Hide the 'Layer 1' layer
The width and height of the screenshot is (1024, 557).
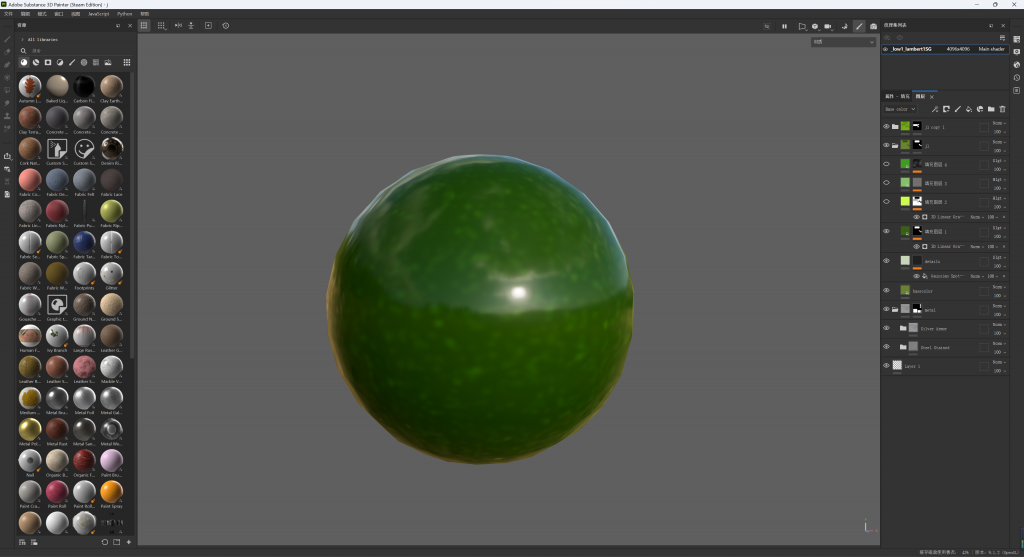click(x=886, y=366)
